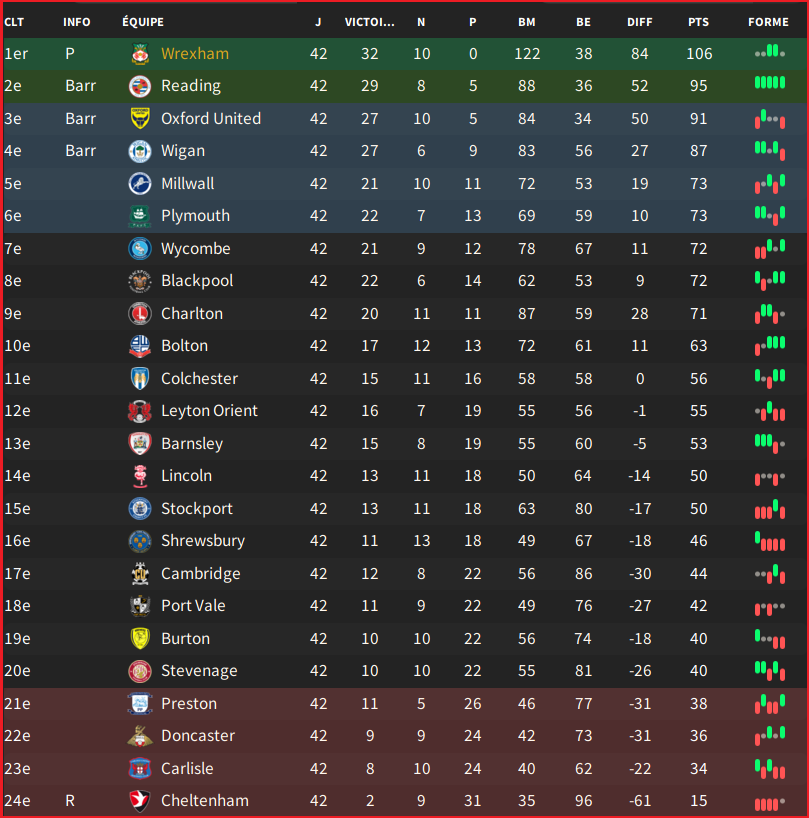The height and width of the screenshot is (818, 809).
Task: Click the Oxford United crest icon
Action: coord(140,118)
